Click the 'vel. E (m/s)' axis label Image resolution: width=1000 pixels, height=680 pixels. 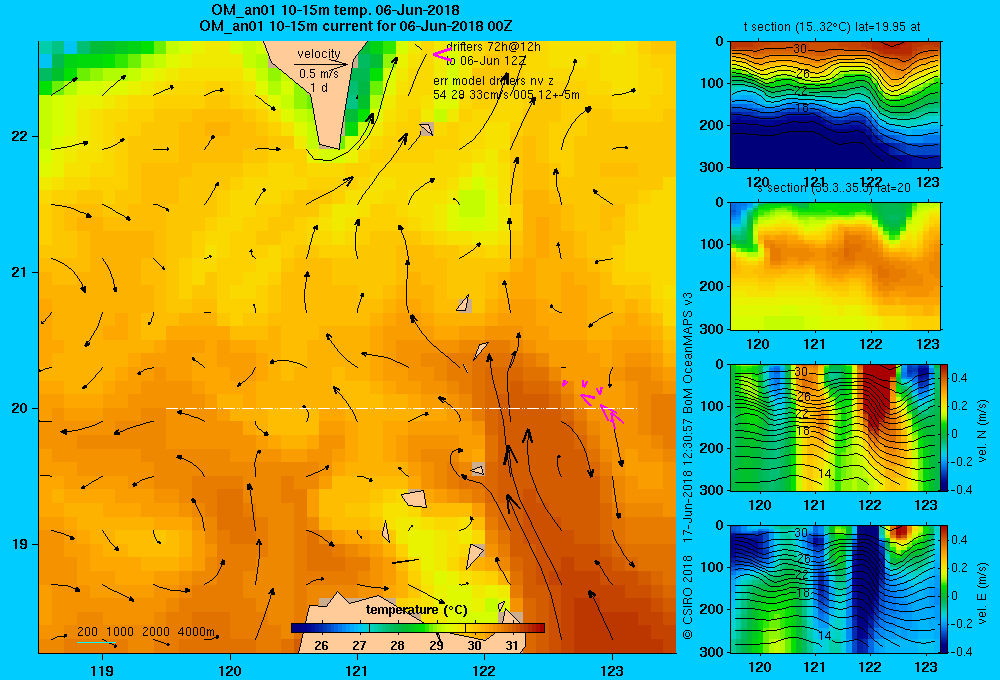click(982, 593)
